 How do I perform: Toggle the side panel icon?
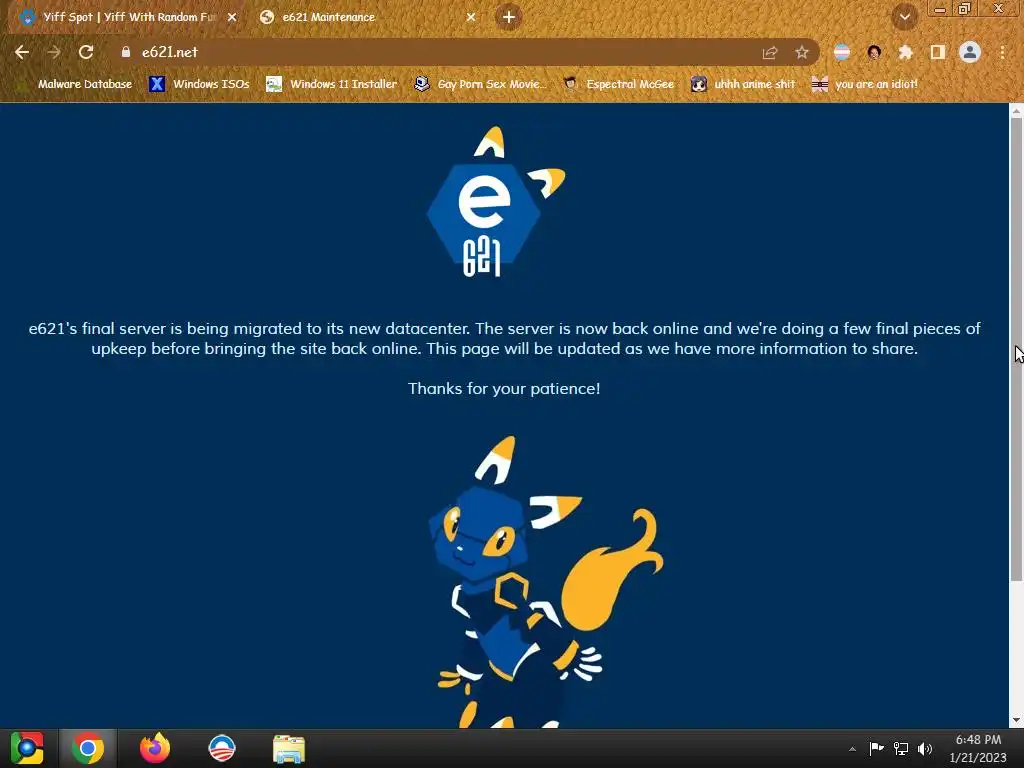pos(938,52)
